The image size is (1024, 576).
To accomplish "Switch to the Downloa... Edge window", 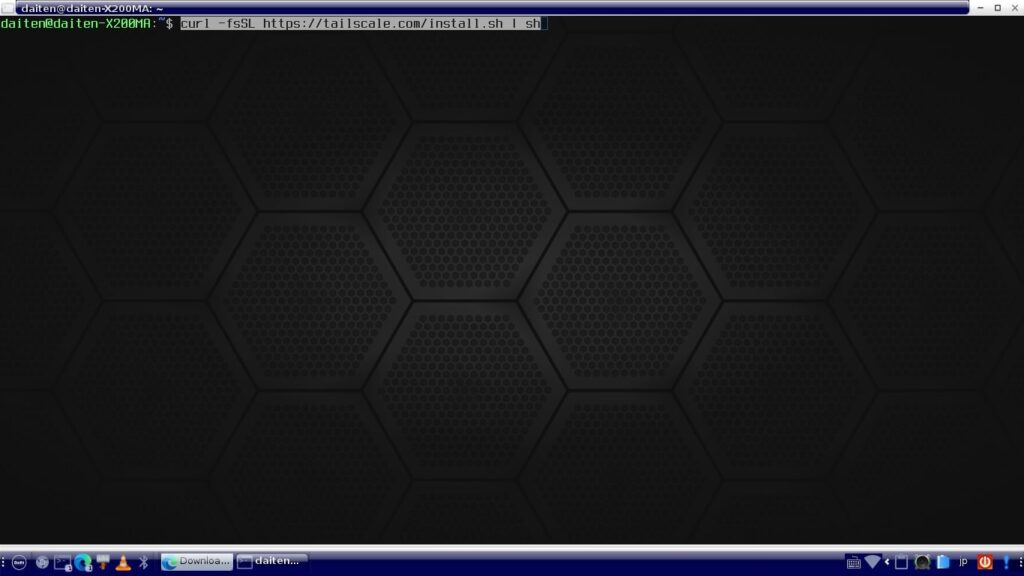I will [x=197, y=562].
